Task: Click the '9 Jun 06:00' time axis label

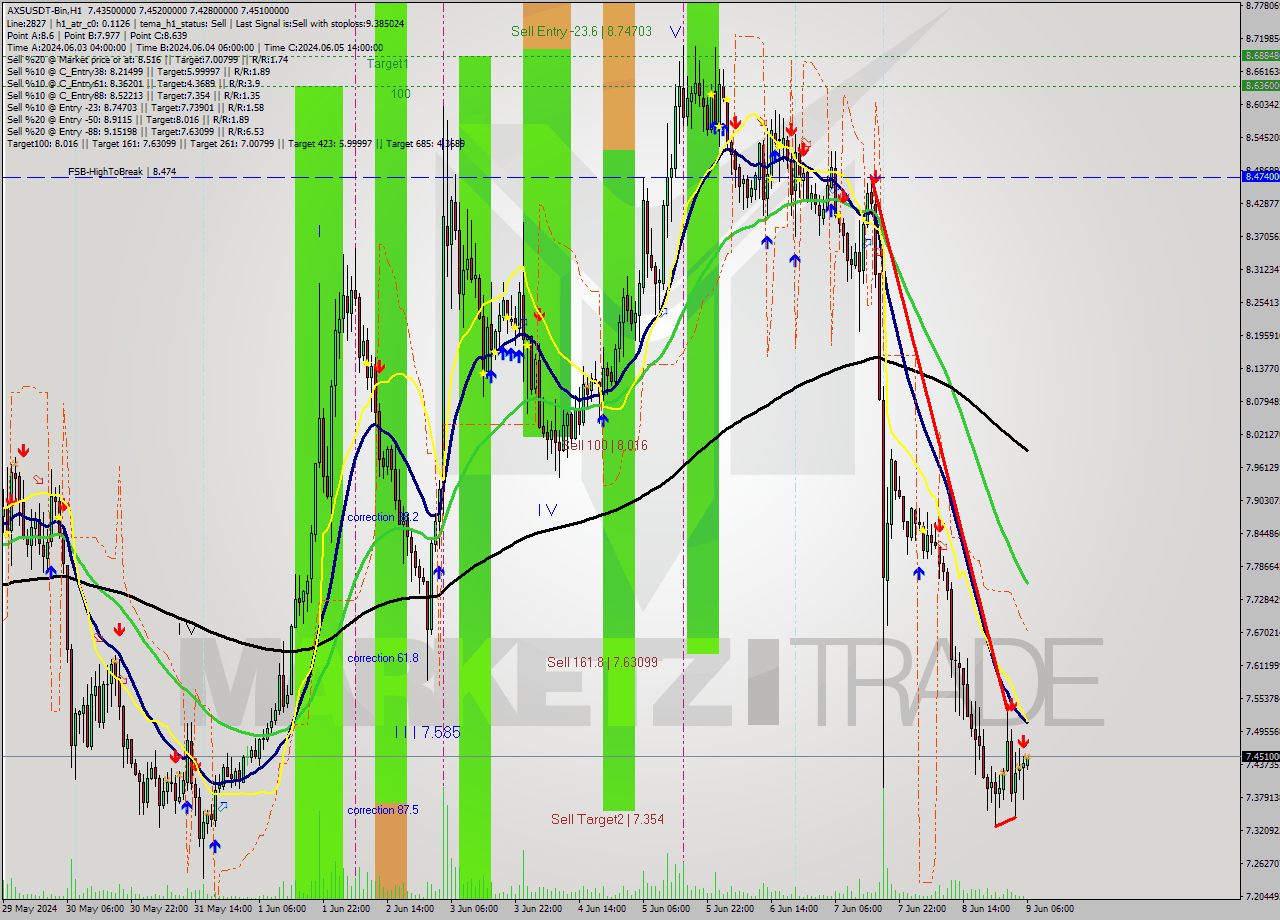Action: (x=1050, y=909)
